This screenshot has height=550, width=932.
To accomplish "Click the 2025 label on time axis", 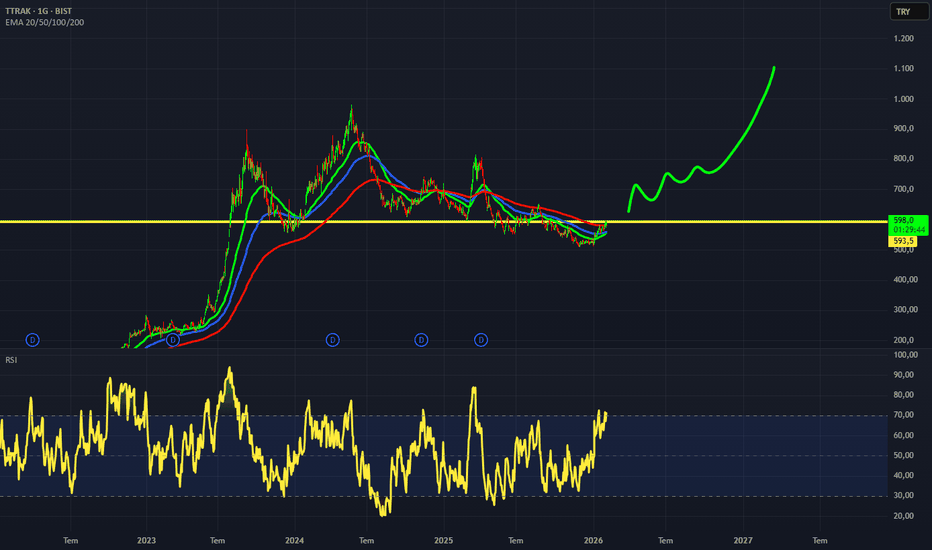I will click(443, 540).
